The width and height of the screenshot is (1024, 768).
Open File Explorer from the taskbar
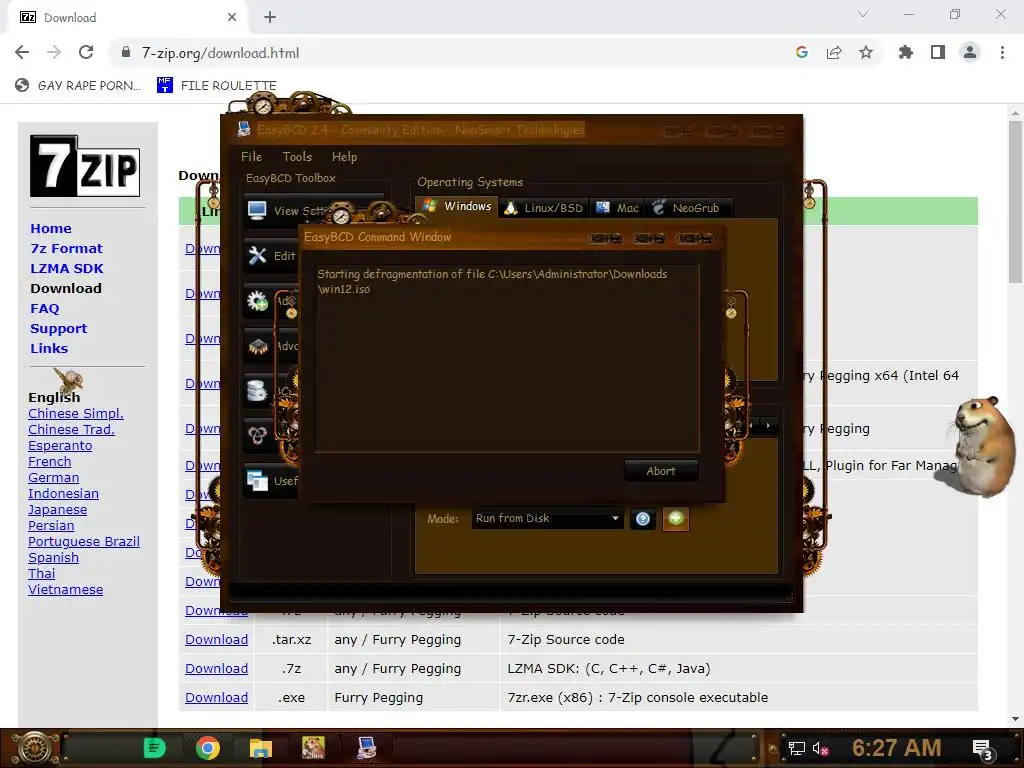(261, 748)
